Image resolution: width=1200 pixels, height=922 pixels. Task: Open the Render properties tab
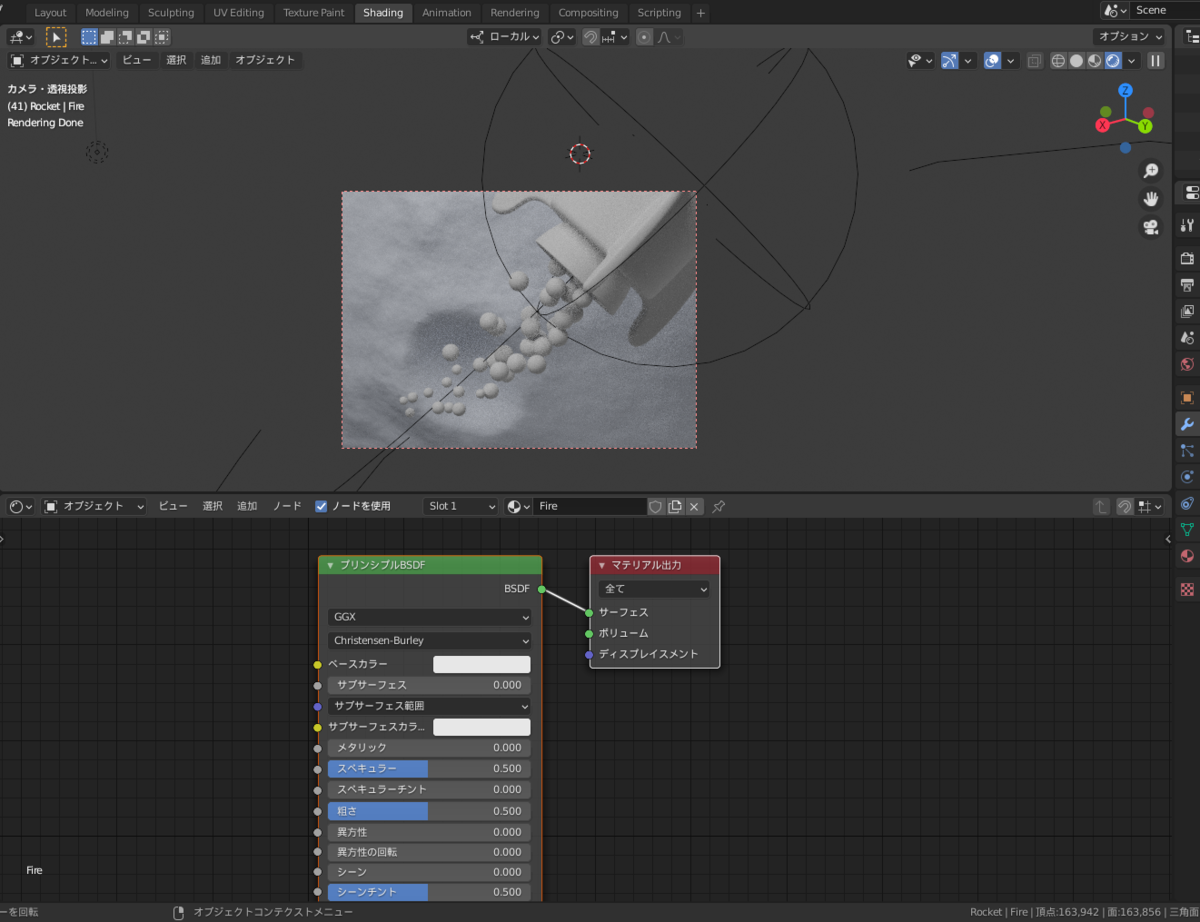tap(1187, 259)
